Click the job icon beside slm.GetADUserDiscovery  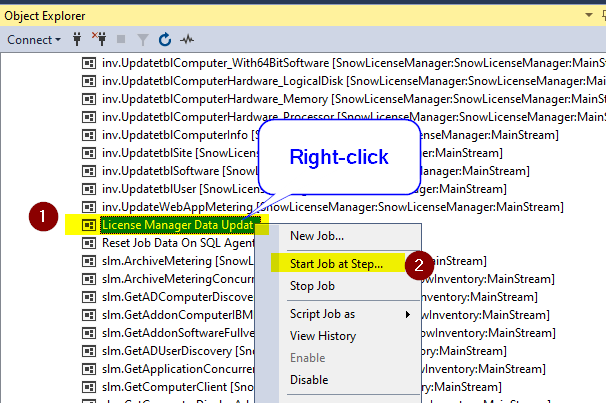pyautogui.click(x=89, y=351)
